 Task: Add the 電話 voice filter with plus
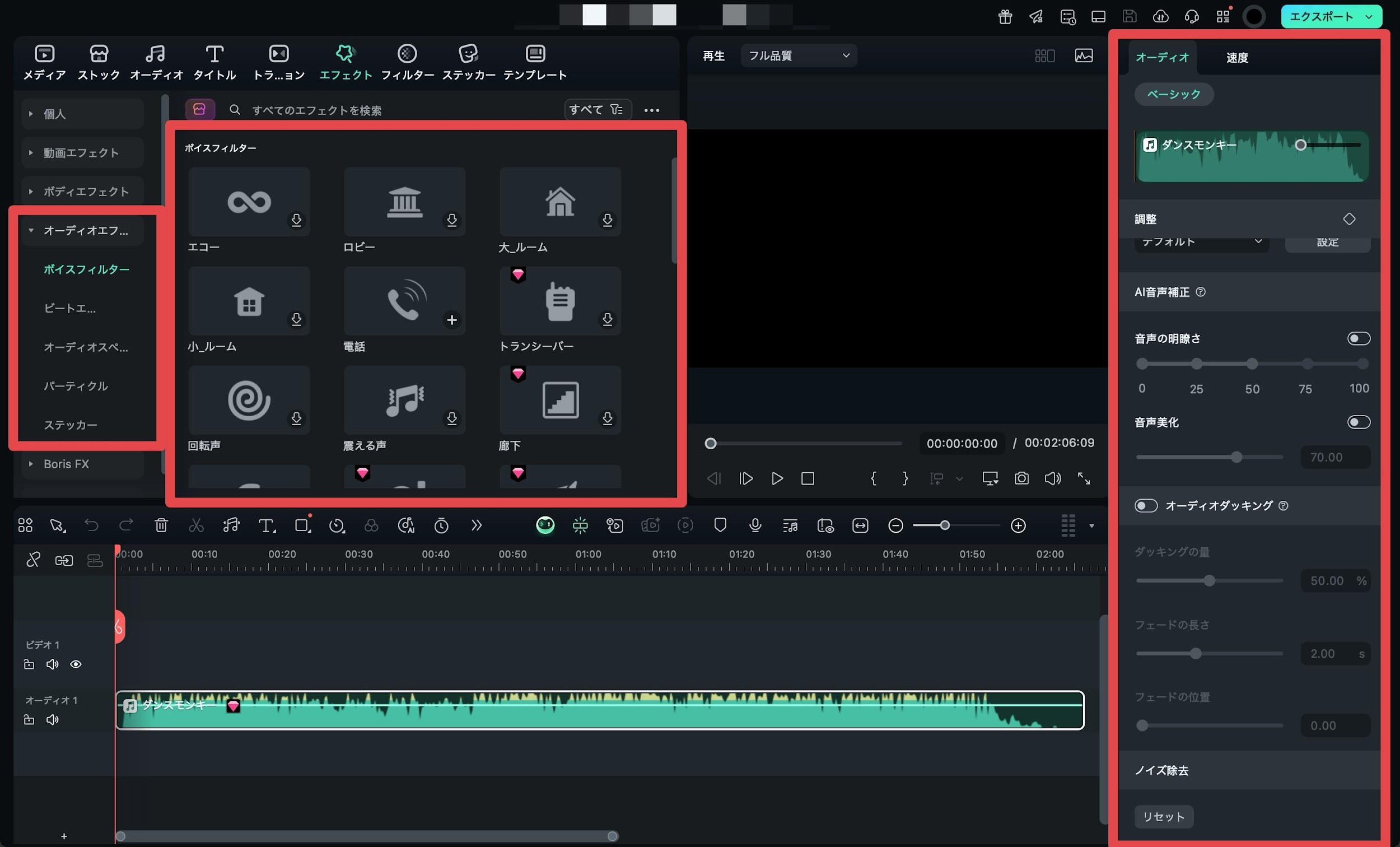tap(452, 320)
